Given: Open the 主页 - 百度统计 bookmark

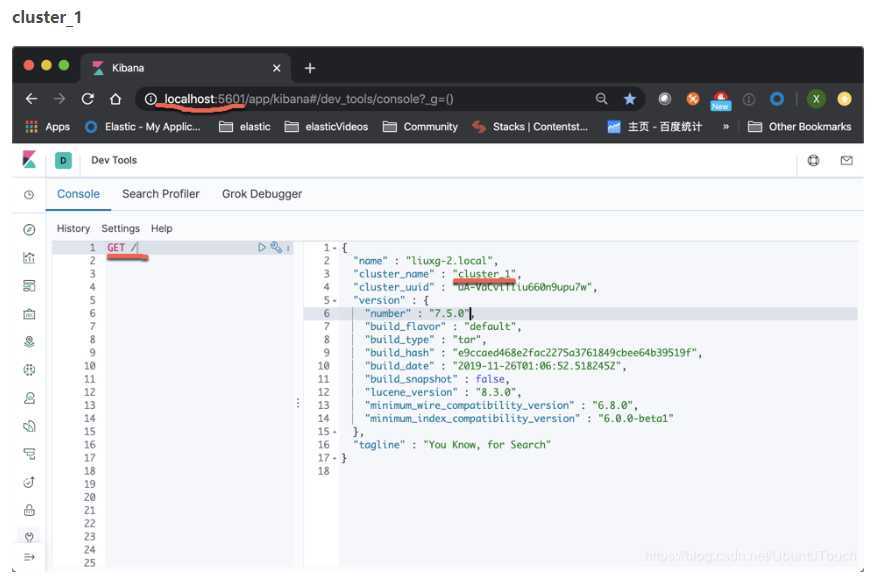Looking at the screenshot, I should [x=655, y=127].
